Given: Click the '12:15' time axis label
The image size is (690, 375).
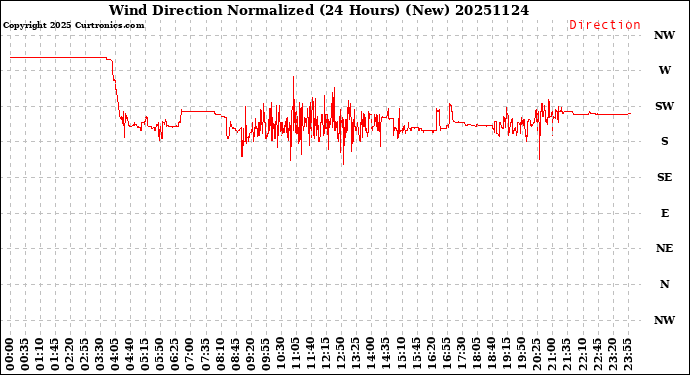Looking at the screenshot, I should [x=326, y=355].
